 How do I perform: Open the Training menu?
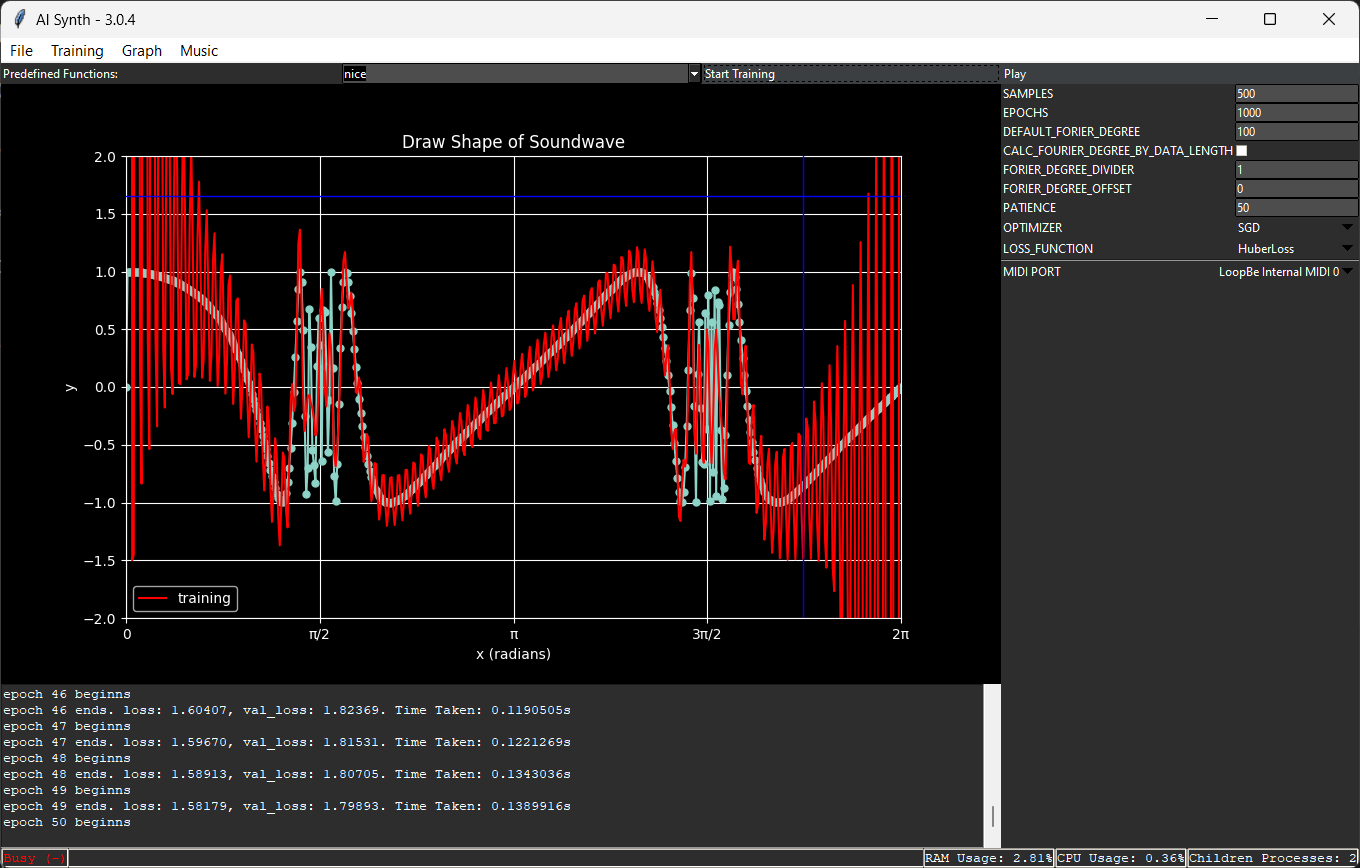[x=77, y=51]
